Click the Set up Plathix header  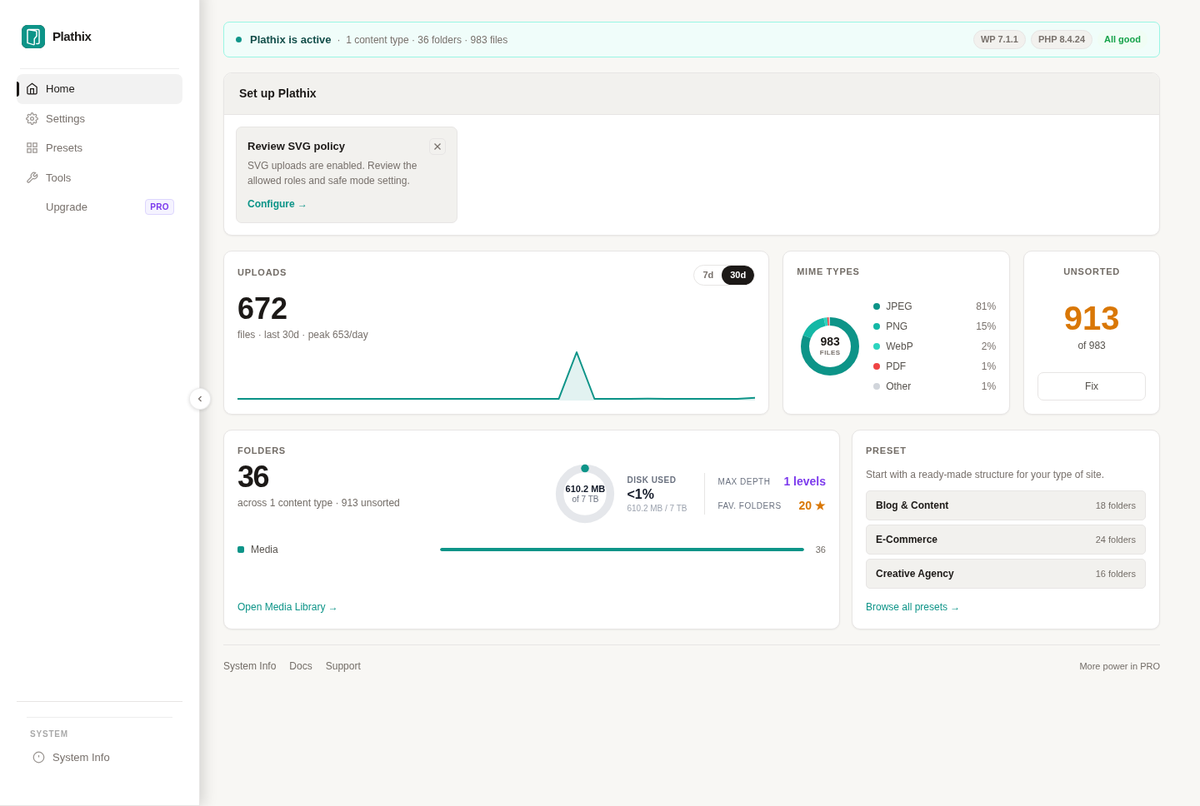[691, 93]
